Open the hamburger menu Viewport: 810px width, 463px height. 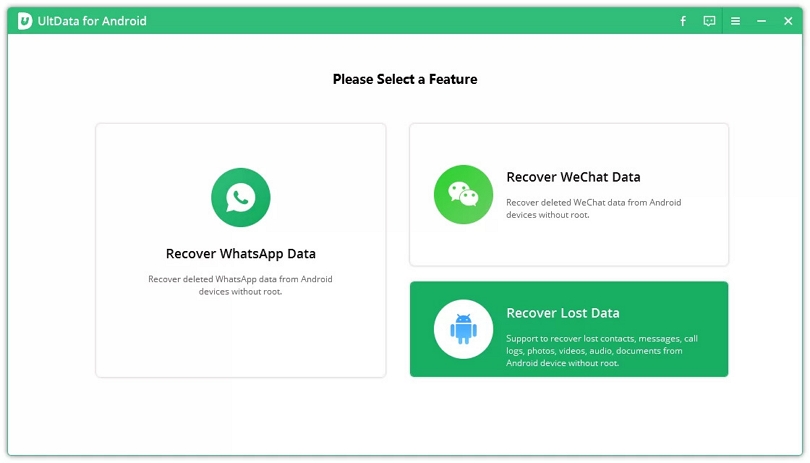click(736, 21)
